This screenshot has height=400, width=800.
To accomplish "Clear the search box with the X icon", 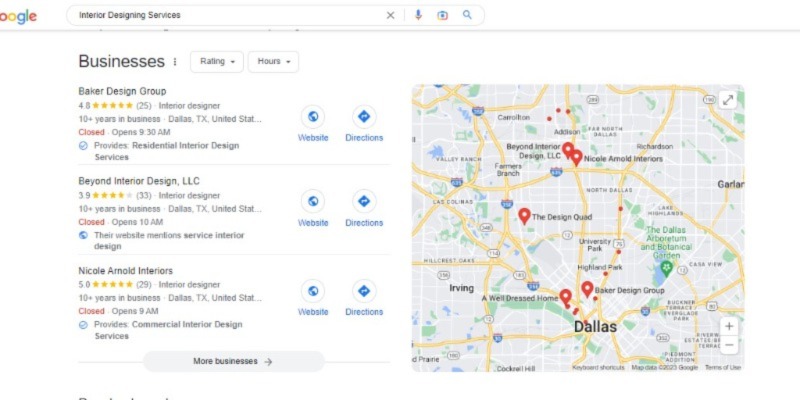I will pos(390,15).
